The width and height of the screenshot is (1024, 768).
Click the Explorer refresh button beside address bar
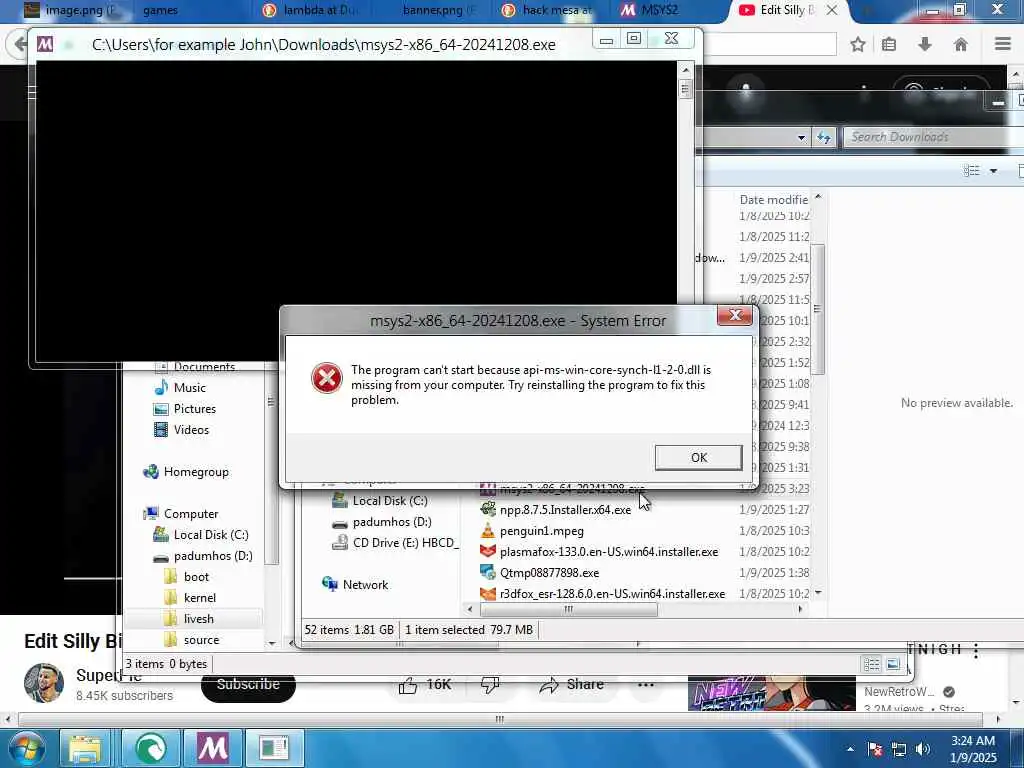824,137
